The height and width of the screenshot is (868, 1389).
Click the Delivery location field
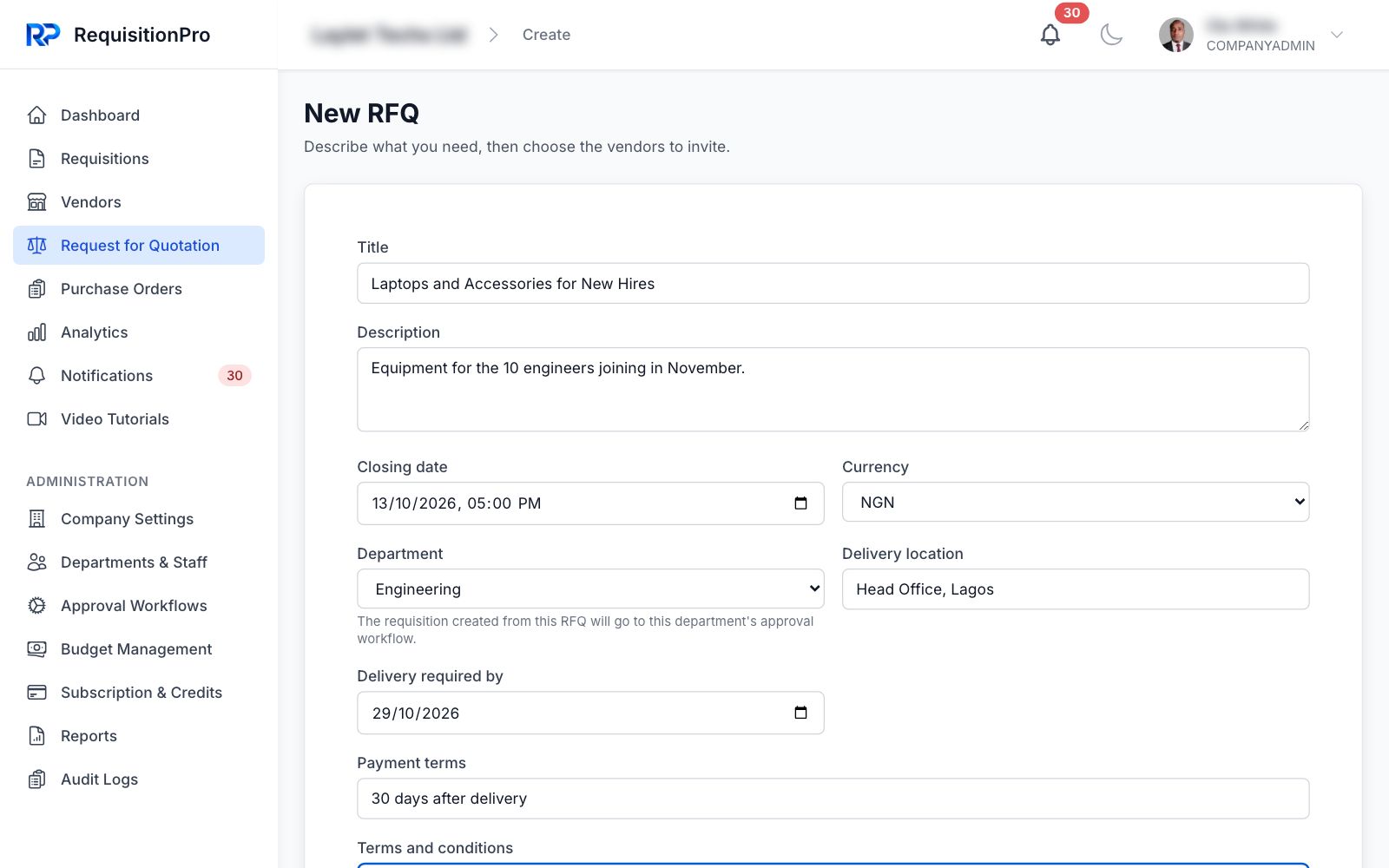tap(1076, 589)
